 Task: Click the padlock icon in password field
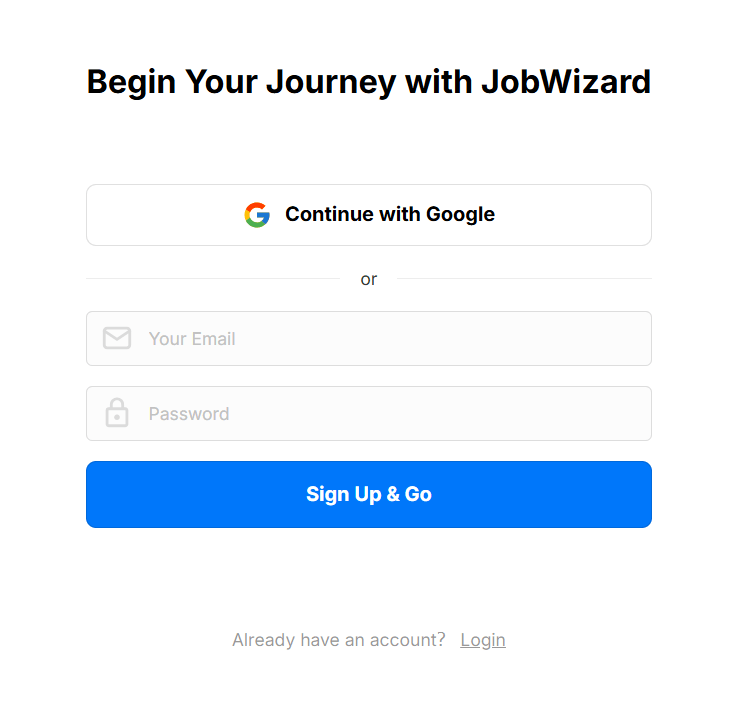point(117,413)
